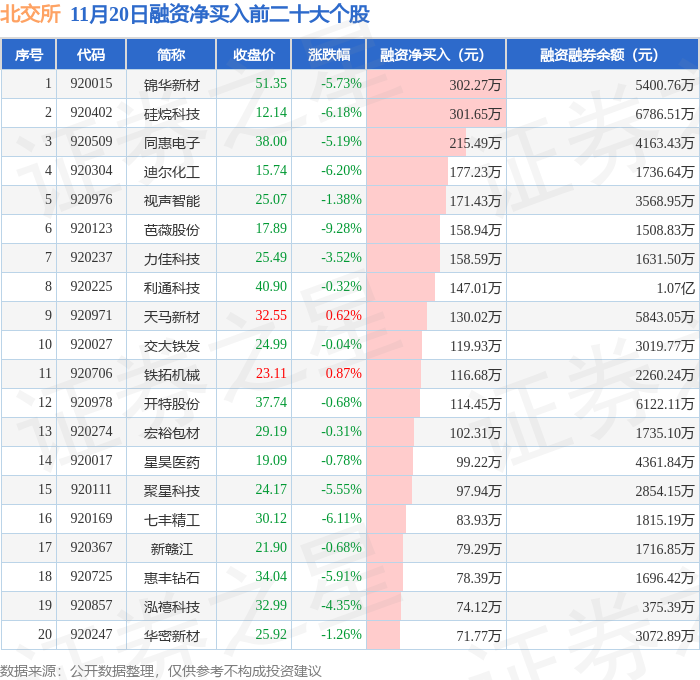Click closing price 51.35
Image resolution: width=700 pixels, height=680 pixels.
pos(271,83)
